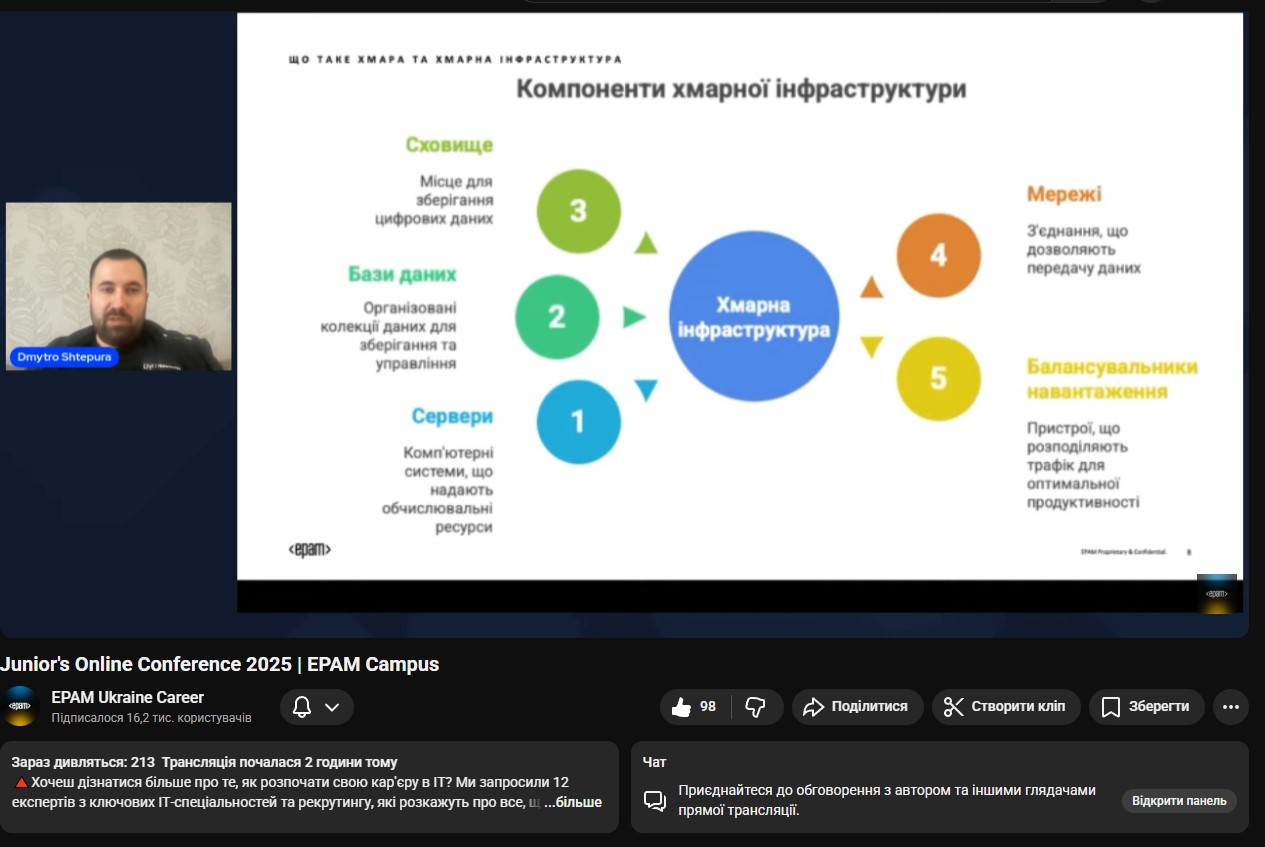The width and height of the screenshot is (1265, 847).
Task: Click the thumbs-up like icon
Action: [x=682, y=707]
